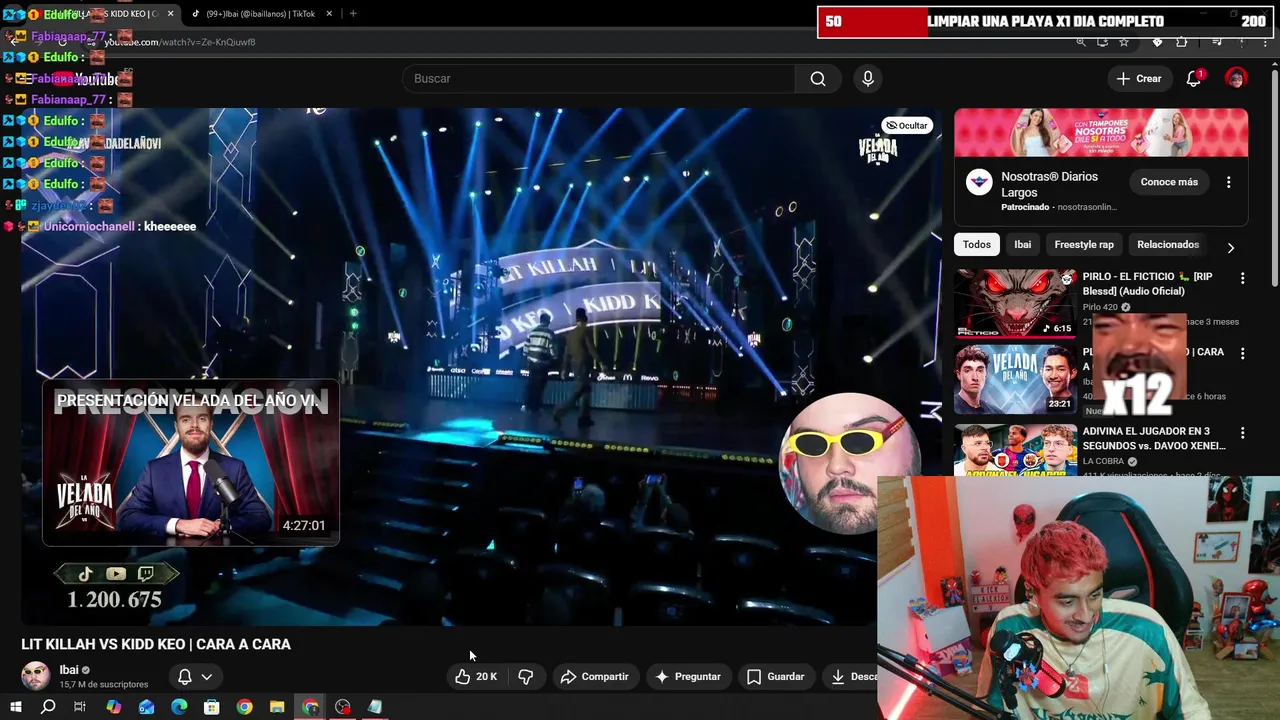Select the Relacionados filter chip
Image resolution: width=1280 pixels, height=720 pixels.
coord(1167,245)
